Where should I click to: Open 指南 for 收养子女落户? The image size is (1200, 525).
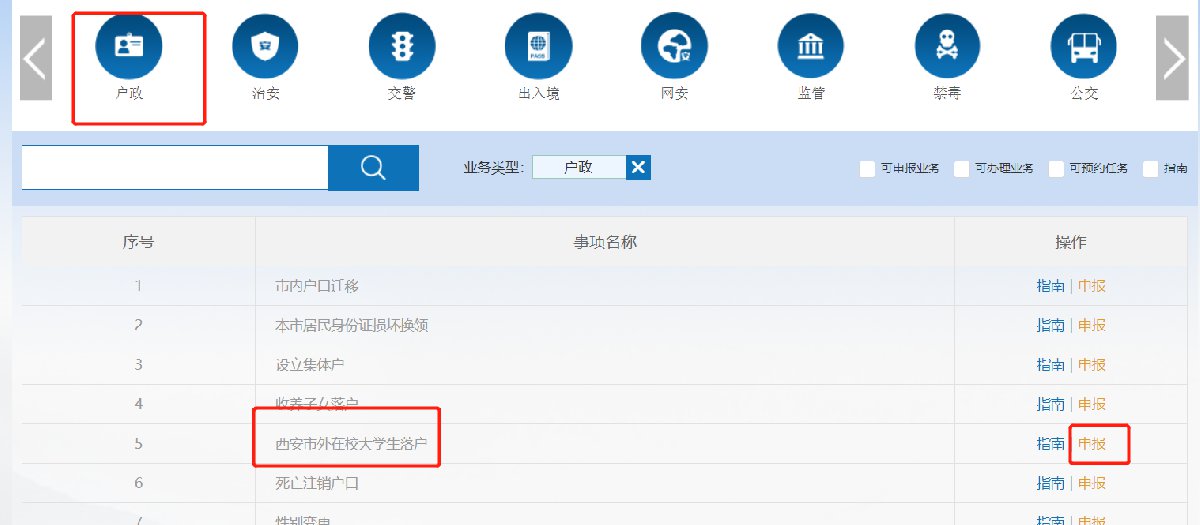click(1050, 404)
